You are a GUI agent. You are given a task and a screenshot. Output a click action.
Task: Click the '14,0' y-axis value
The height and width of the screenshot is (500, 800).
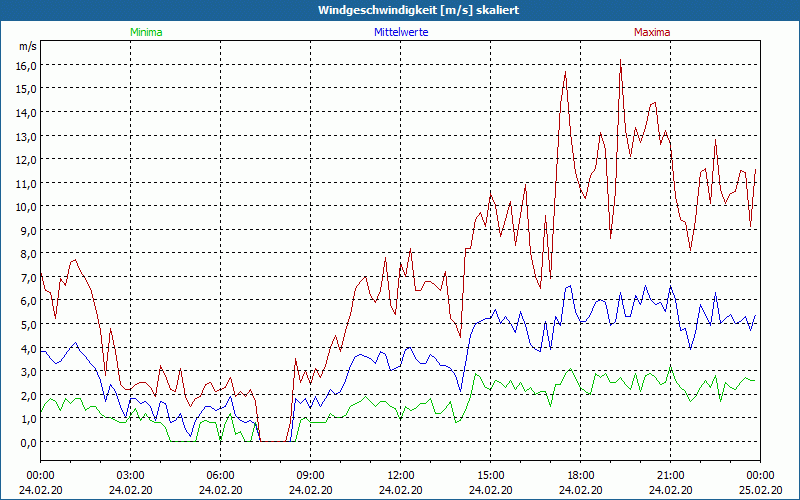point(27,112)
